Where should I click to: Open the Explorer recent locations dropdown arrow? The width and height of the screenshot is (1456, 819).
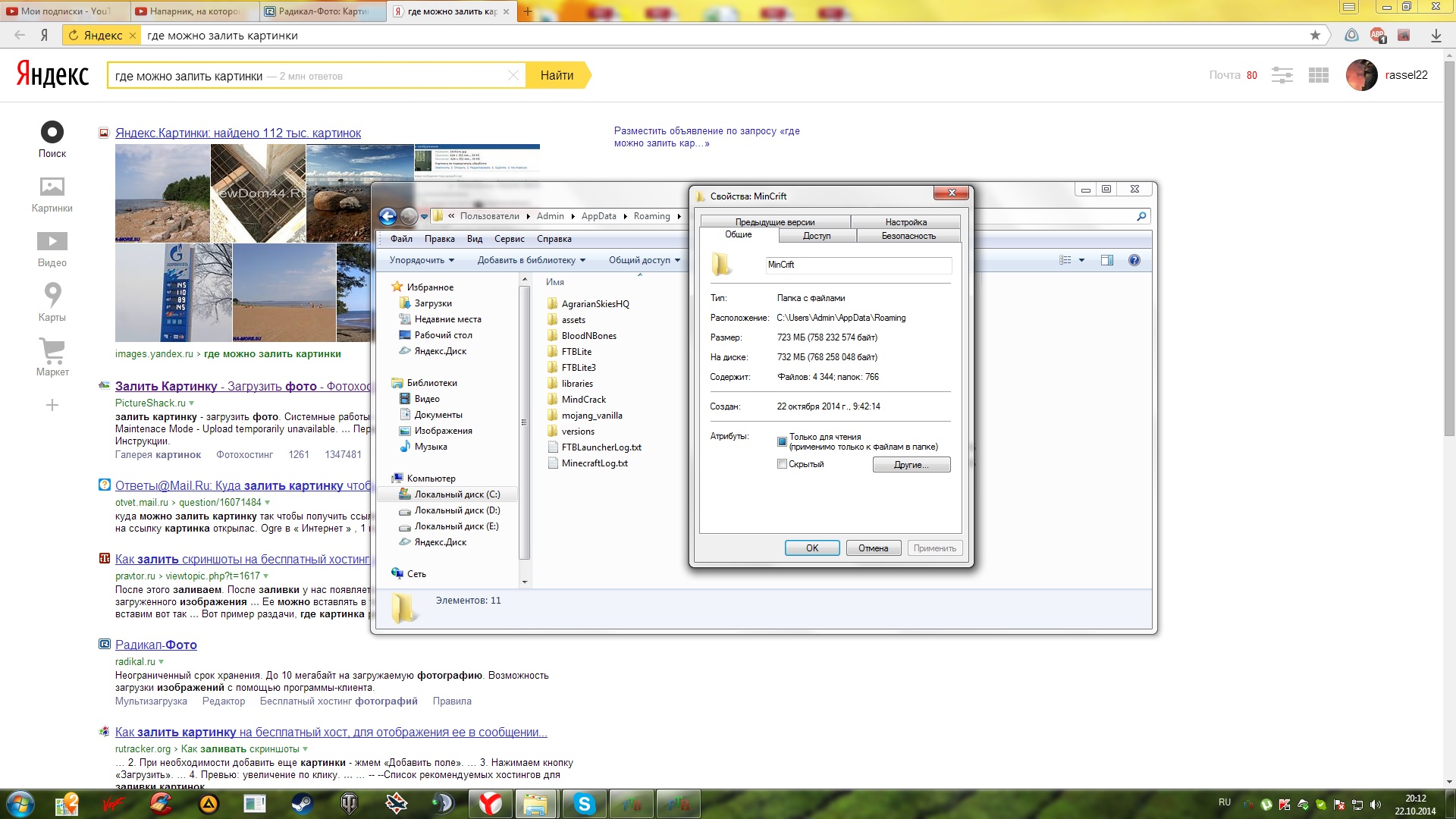[424, 217]
